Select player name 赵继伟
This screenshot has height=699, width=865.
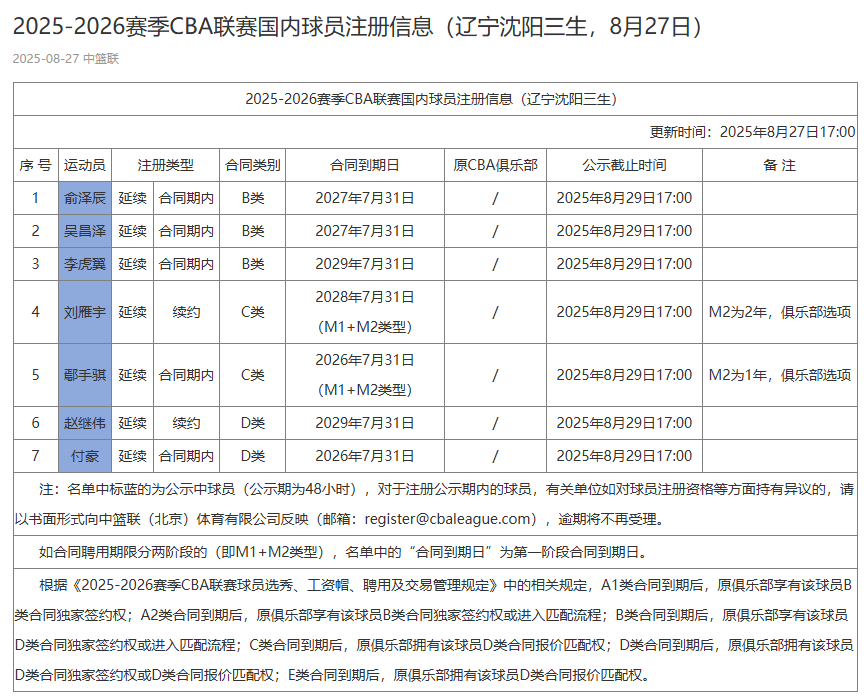click(x=84, y=423)
